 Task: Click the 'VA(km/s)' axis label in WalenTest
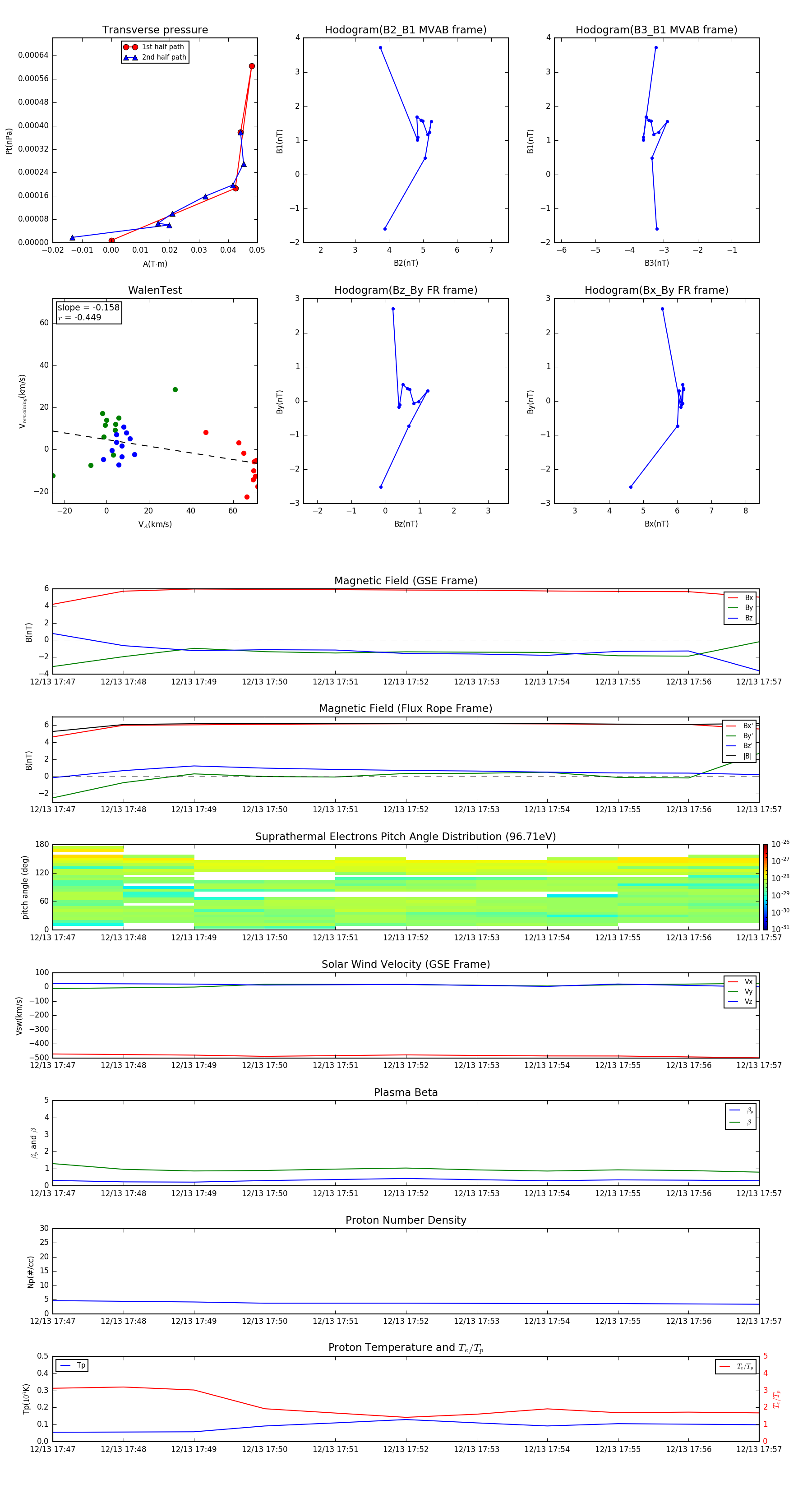(x=155, y=524)
